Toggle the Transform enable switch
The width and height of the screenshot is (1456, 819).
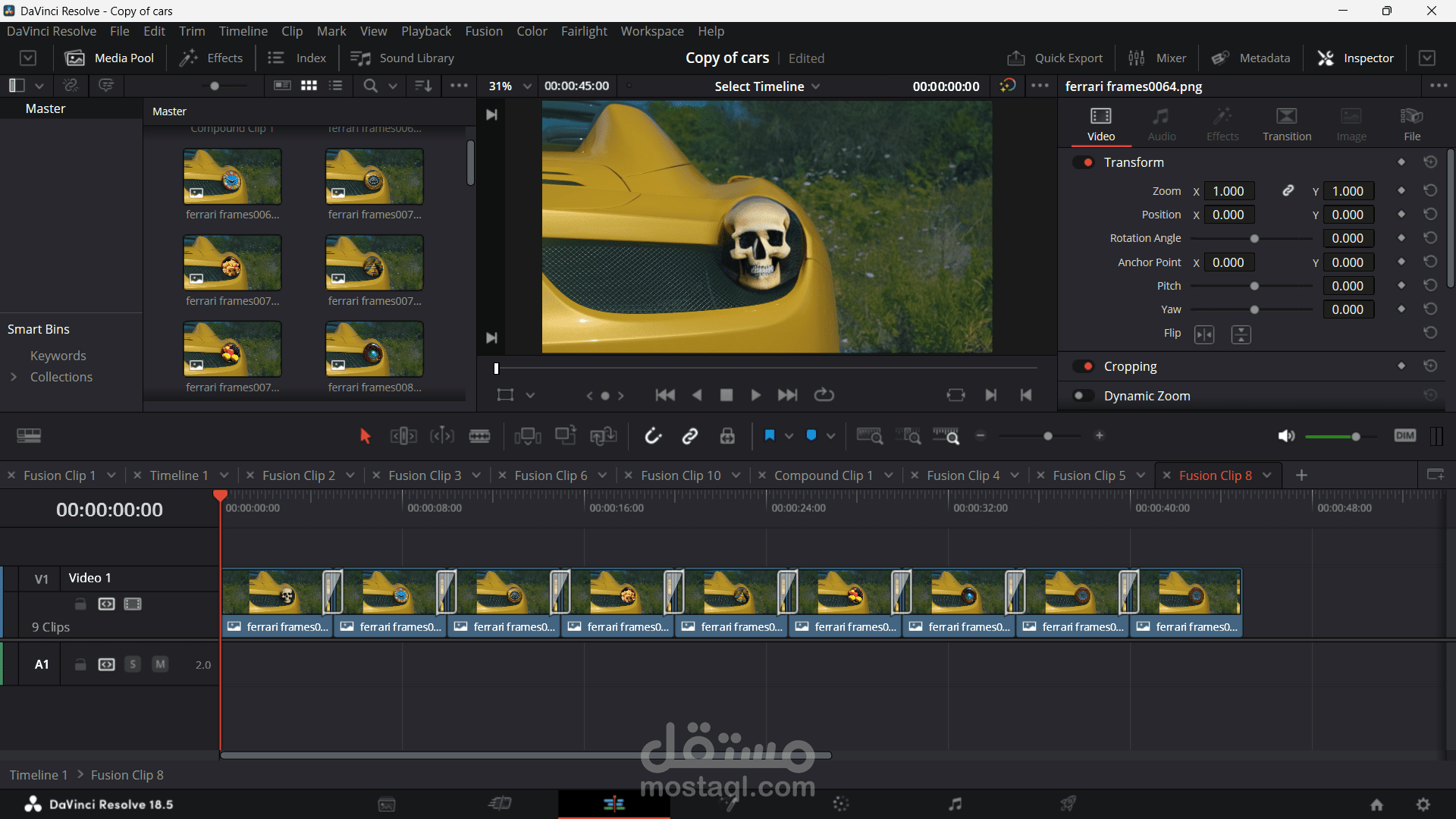[1084, 162]
